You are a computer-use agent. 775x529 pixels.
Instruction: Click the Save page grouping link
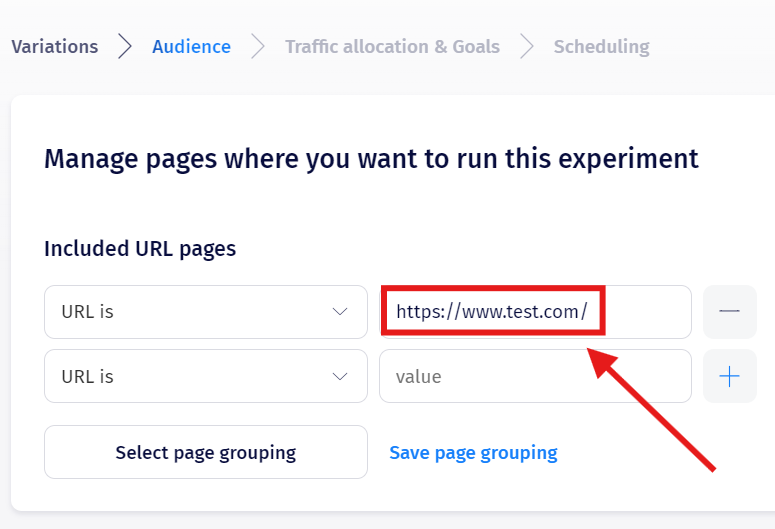tap(473, 453)
